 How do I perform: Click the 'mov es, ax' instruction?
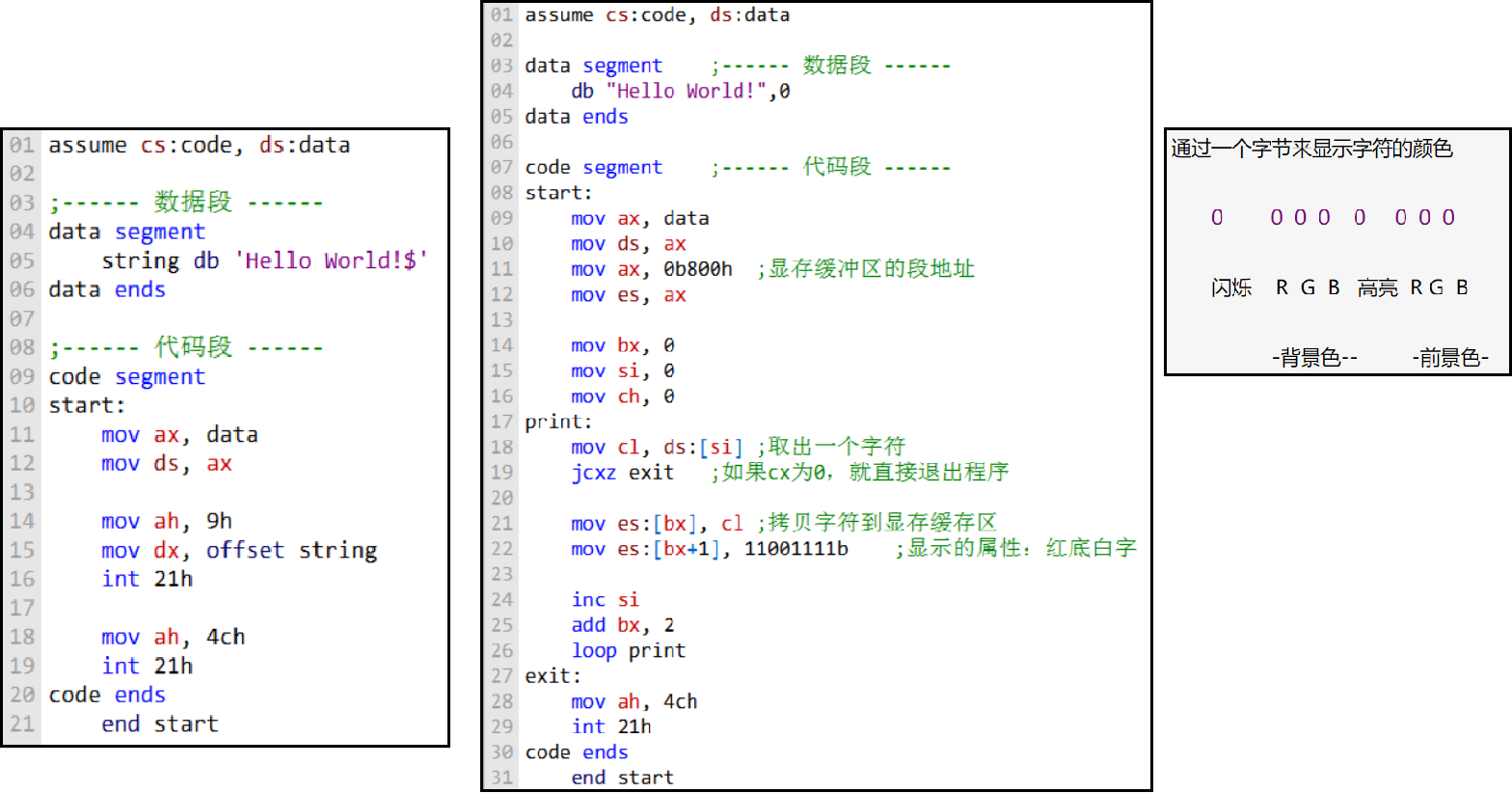point(629,295)
